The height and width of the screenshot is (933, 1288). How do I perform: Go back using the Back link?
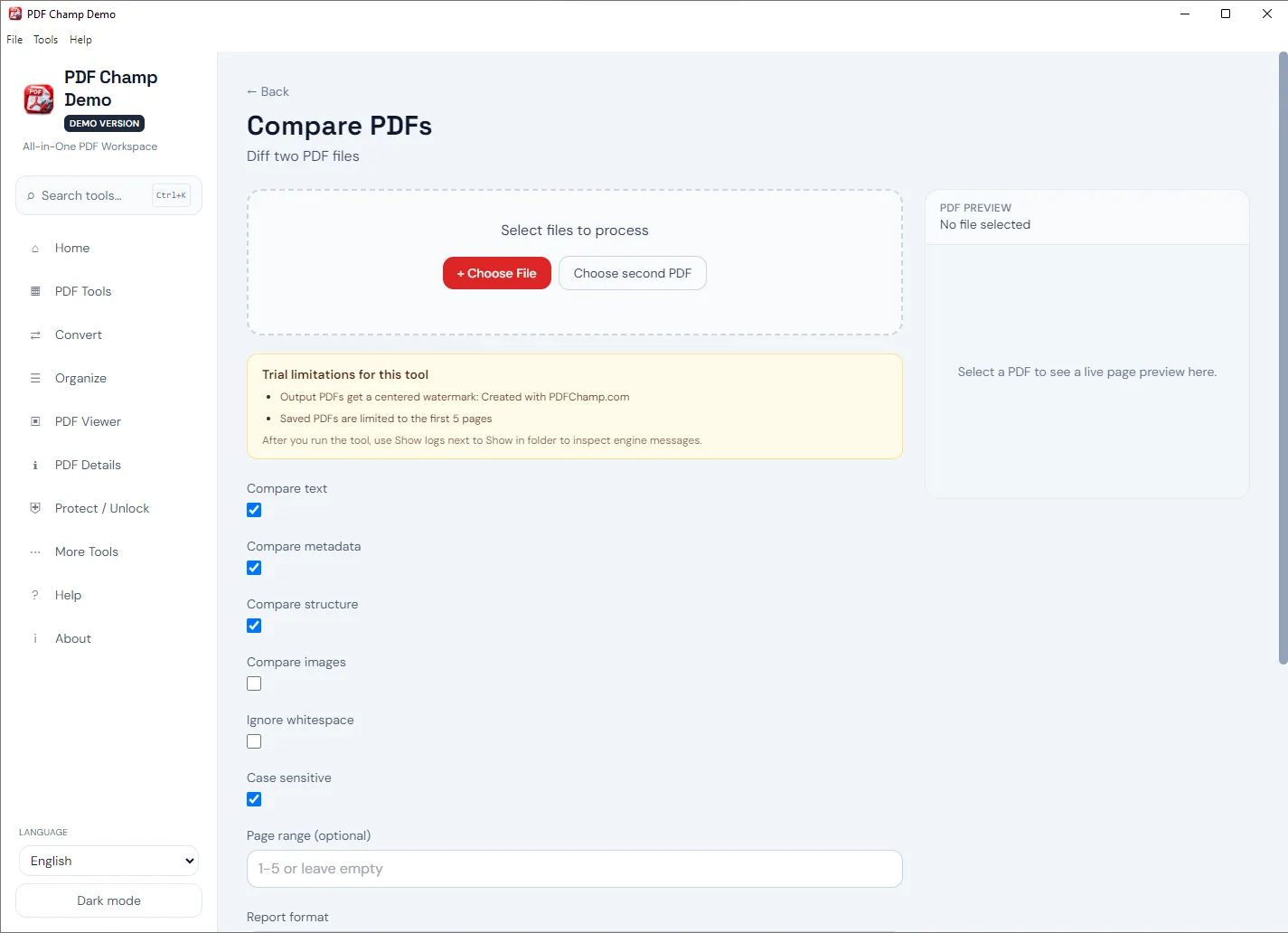click(x=268, y=91)
